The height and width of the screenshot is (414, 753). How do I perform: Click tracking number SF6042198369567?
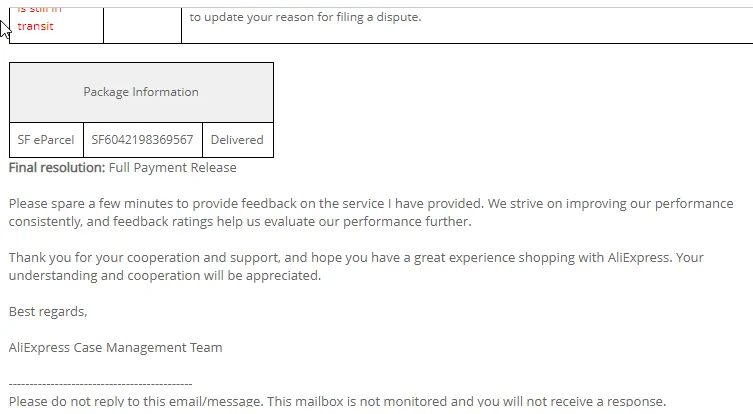point(142,140)
